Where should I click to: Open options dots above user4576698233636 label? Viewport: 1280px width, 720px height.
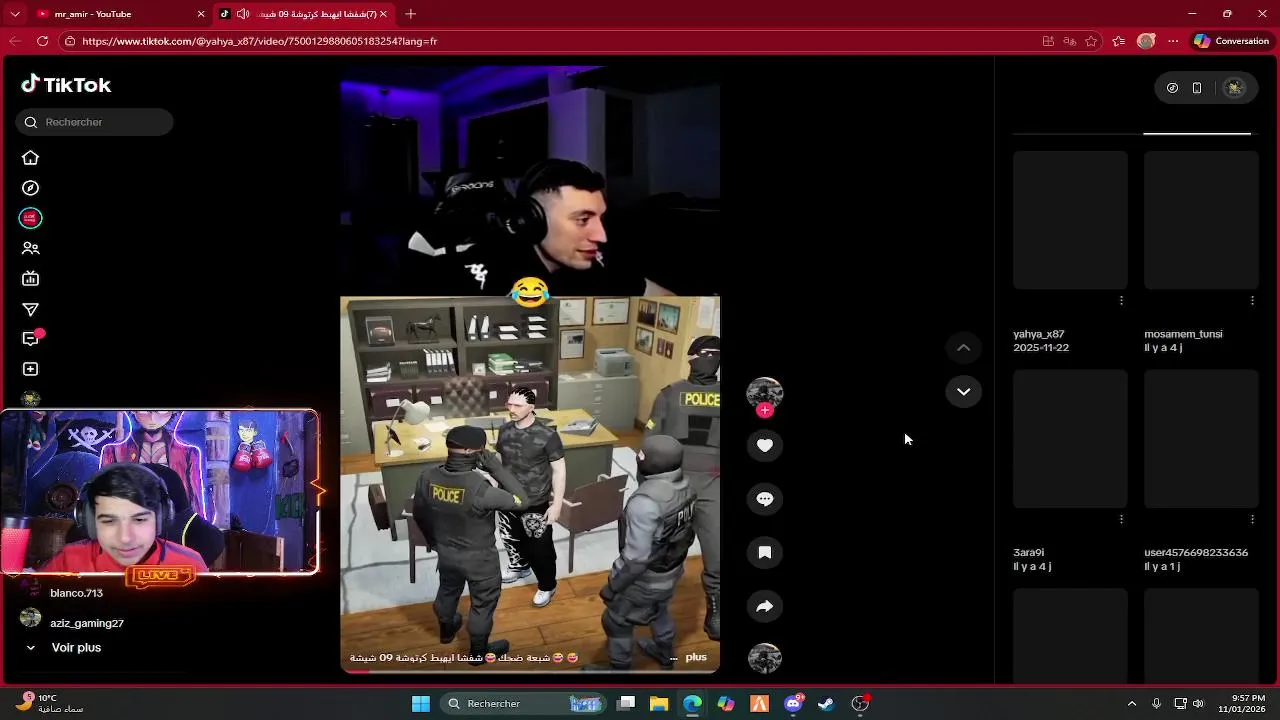[x=1252, y=519]
